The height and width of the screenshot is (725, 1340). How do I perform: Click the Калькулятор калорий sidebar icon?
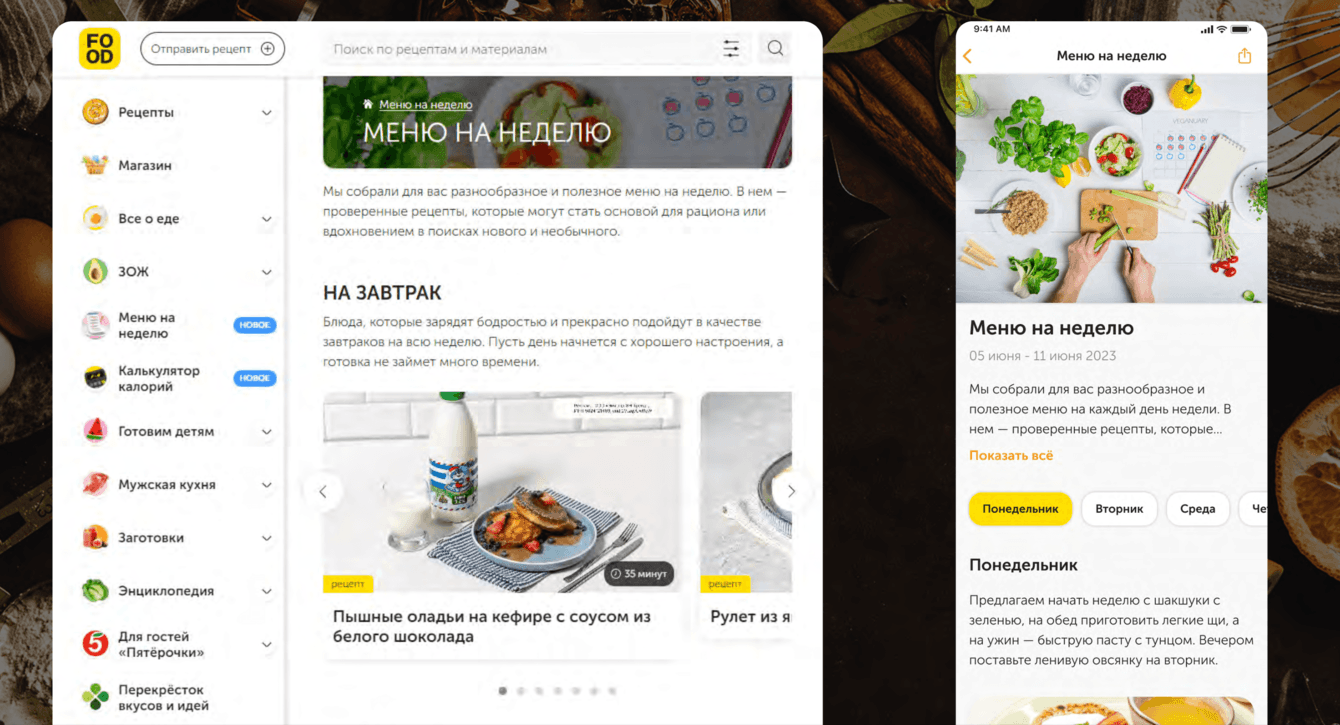click(95, 378)
